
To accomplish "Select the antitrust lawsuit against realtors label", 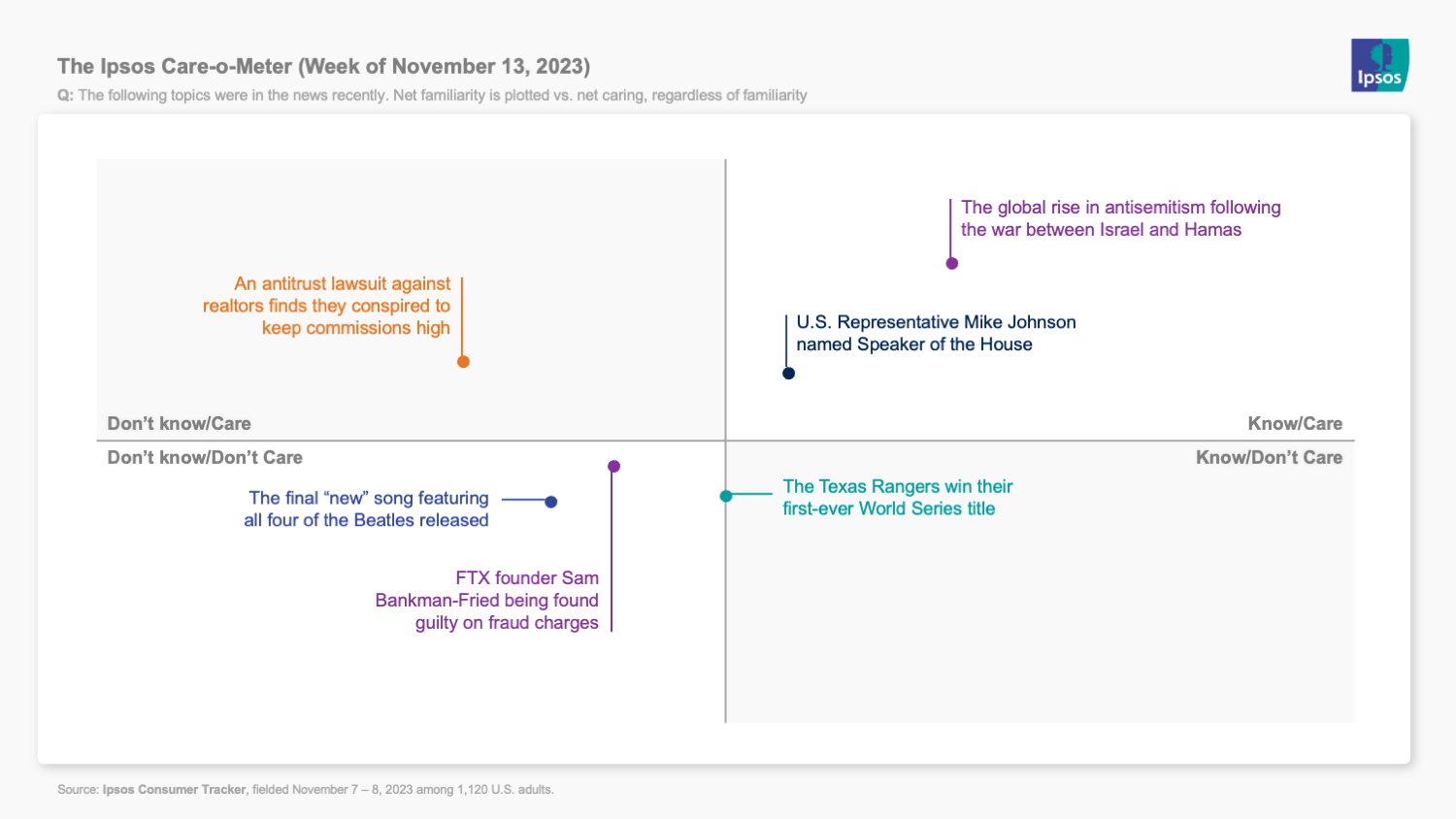I will [x=327, y=306].
